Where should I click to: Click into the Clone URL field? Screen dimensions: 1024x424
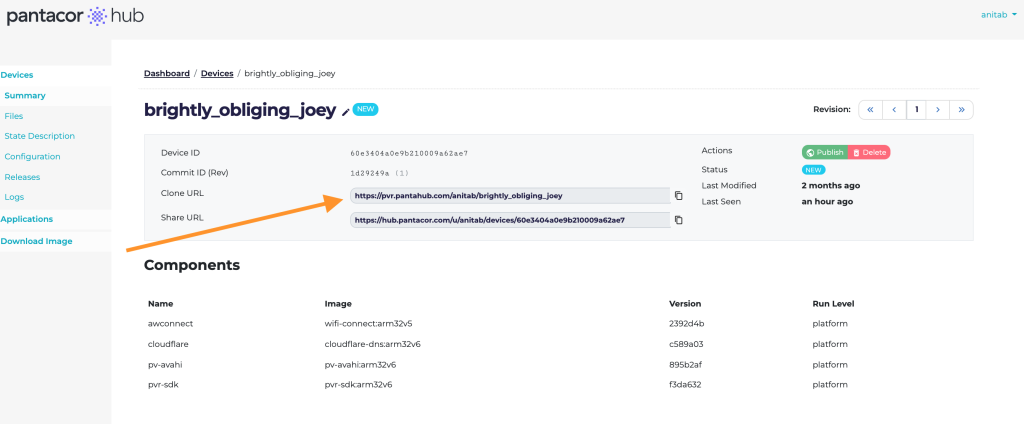510,195
